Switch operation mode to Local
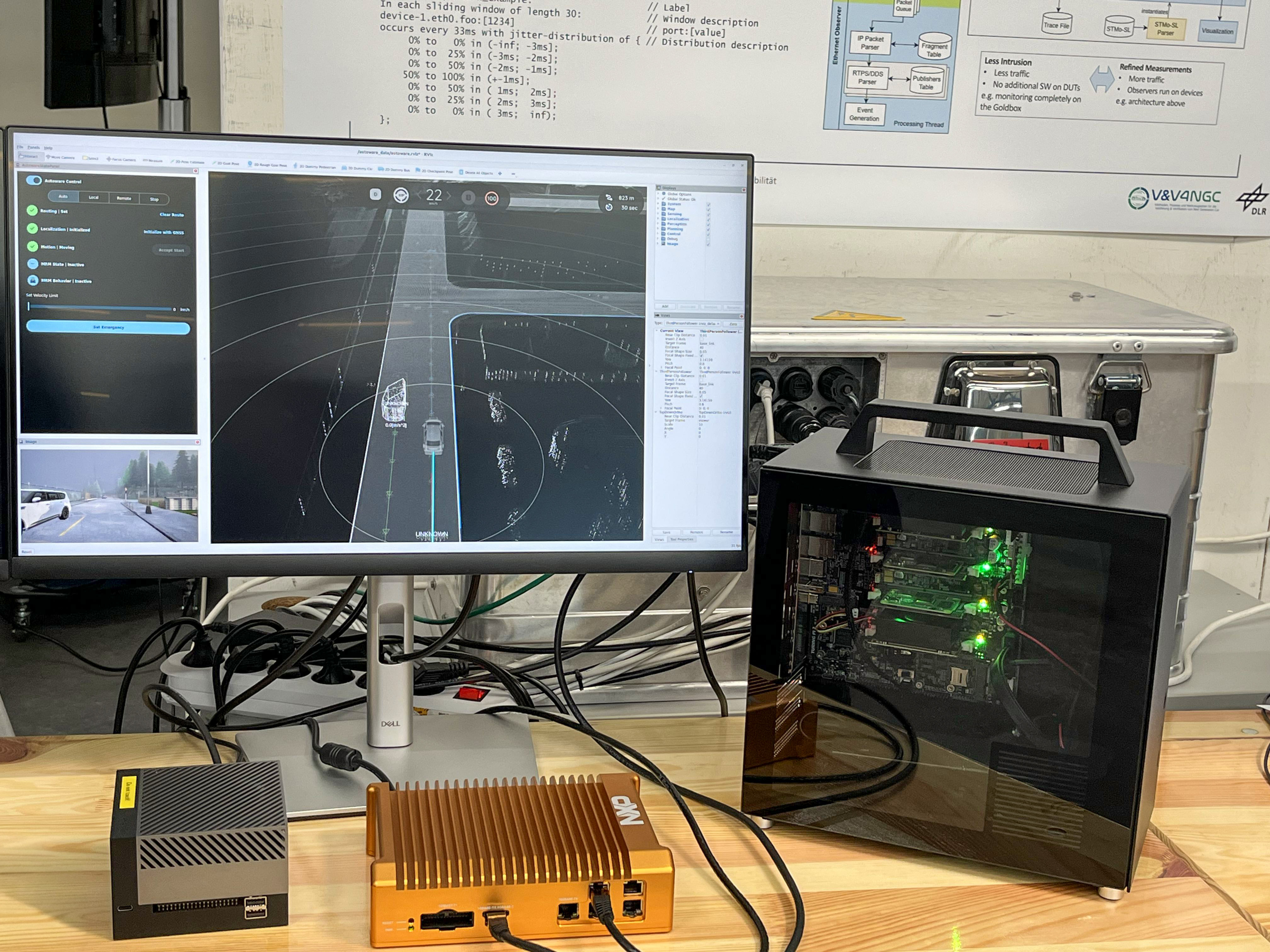 tap(94, 197)
